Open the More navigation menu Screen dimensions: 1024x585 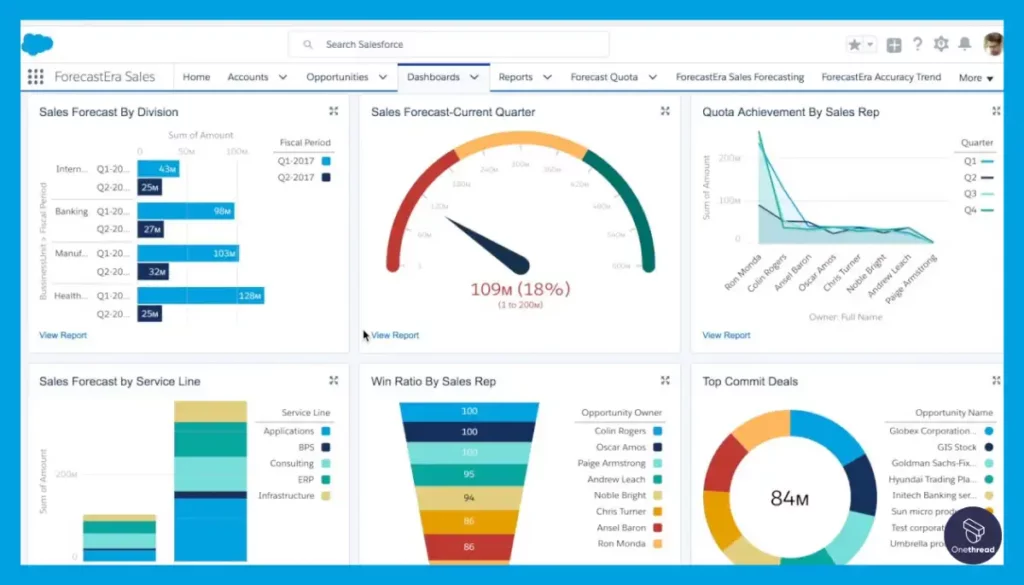pos(976,78)
